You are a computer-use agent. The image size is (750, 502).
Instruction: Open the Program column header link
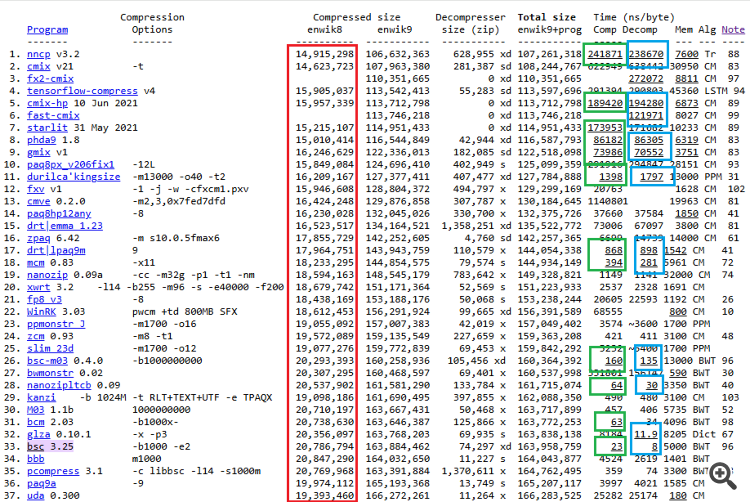tap(47, 30)
